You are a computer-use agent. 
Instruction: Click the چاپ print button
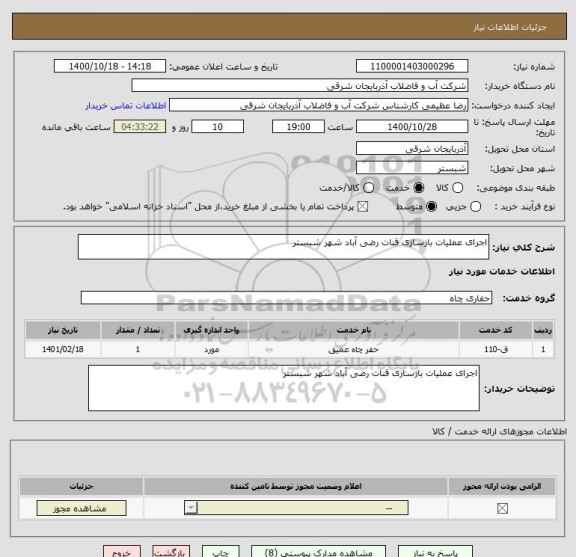point(221,552)
